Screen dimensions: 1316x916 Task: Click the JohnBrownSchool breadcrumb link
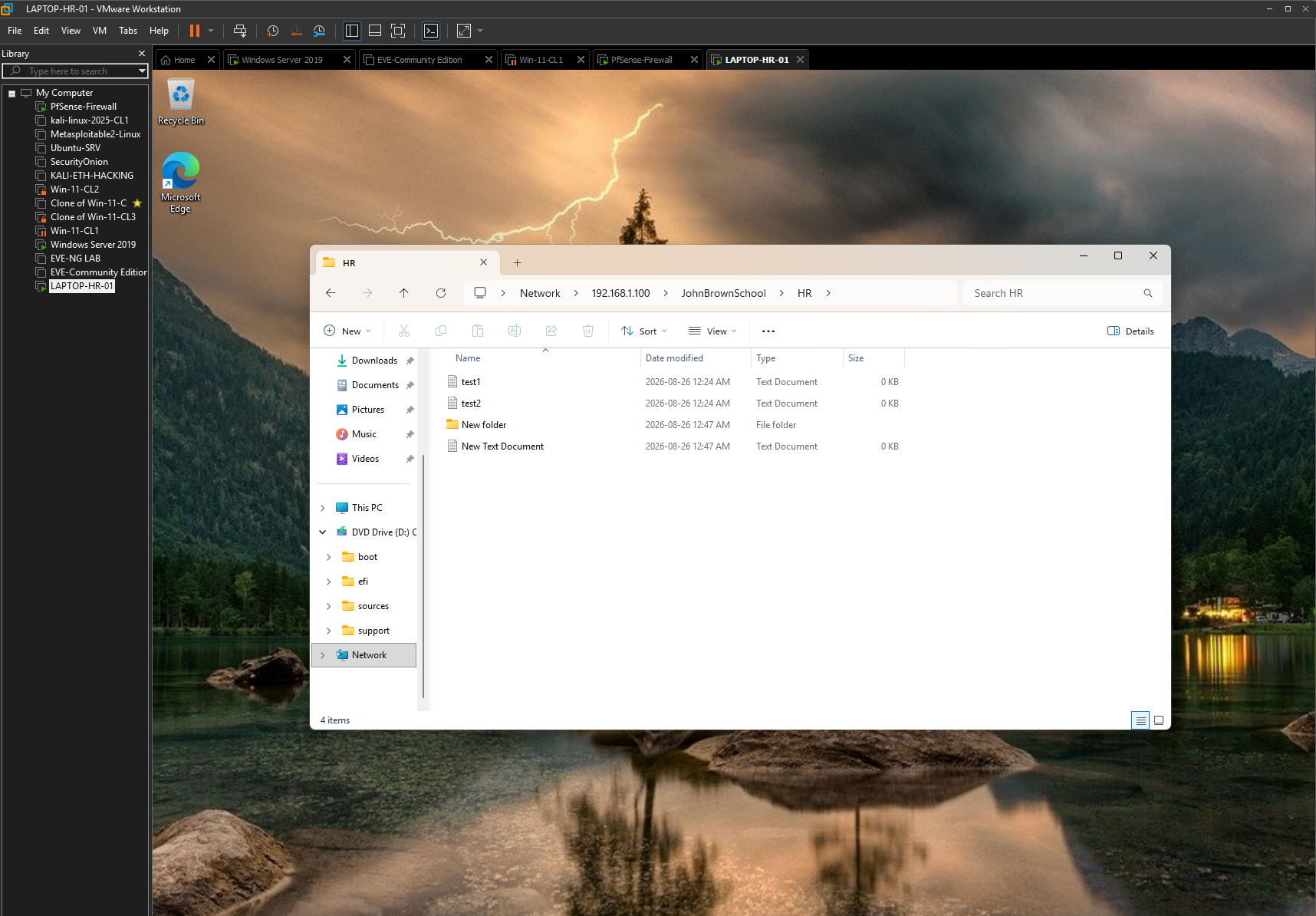723,293
